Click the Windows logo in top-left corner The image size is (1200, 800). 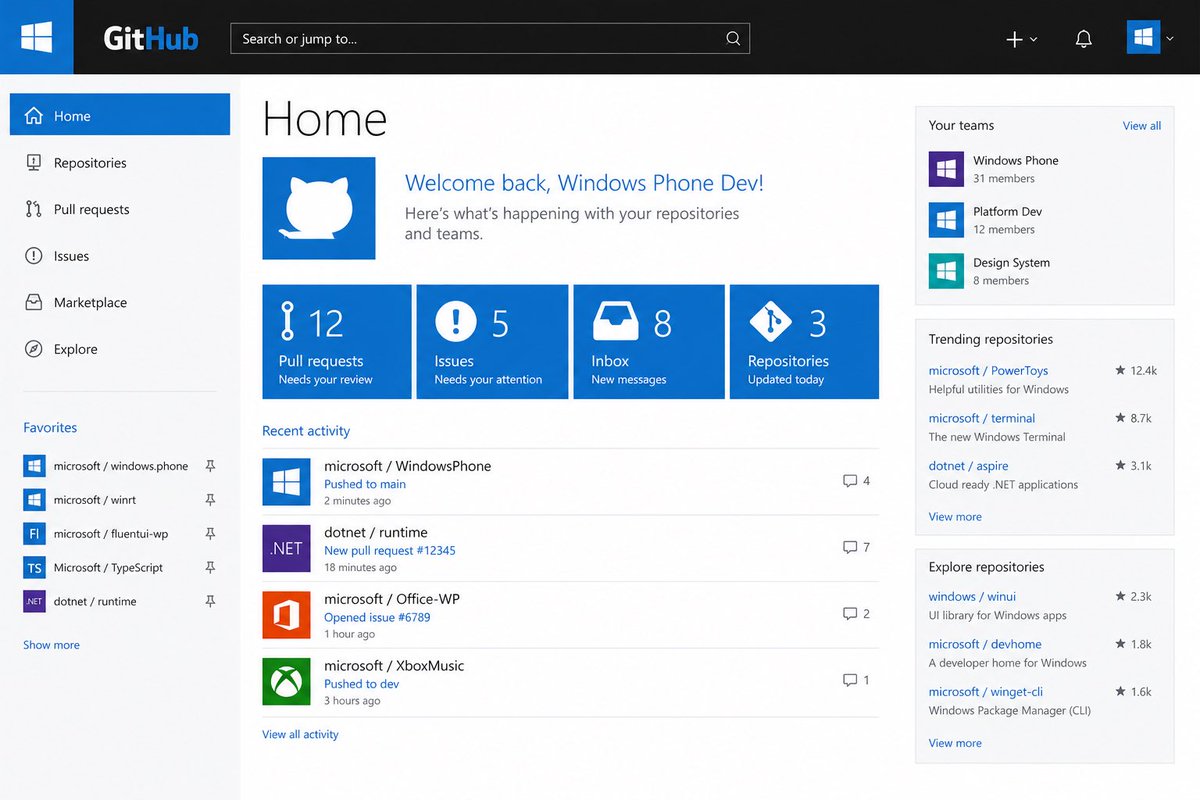[37, 37]
